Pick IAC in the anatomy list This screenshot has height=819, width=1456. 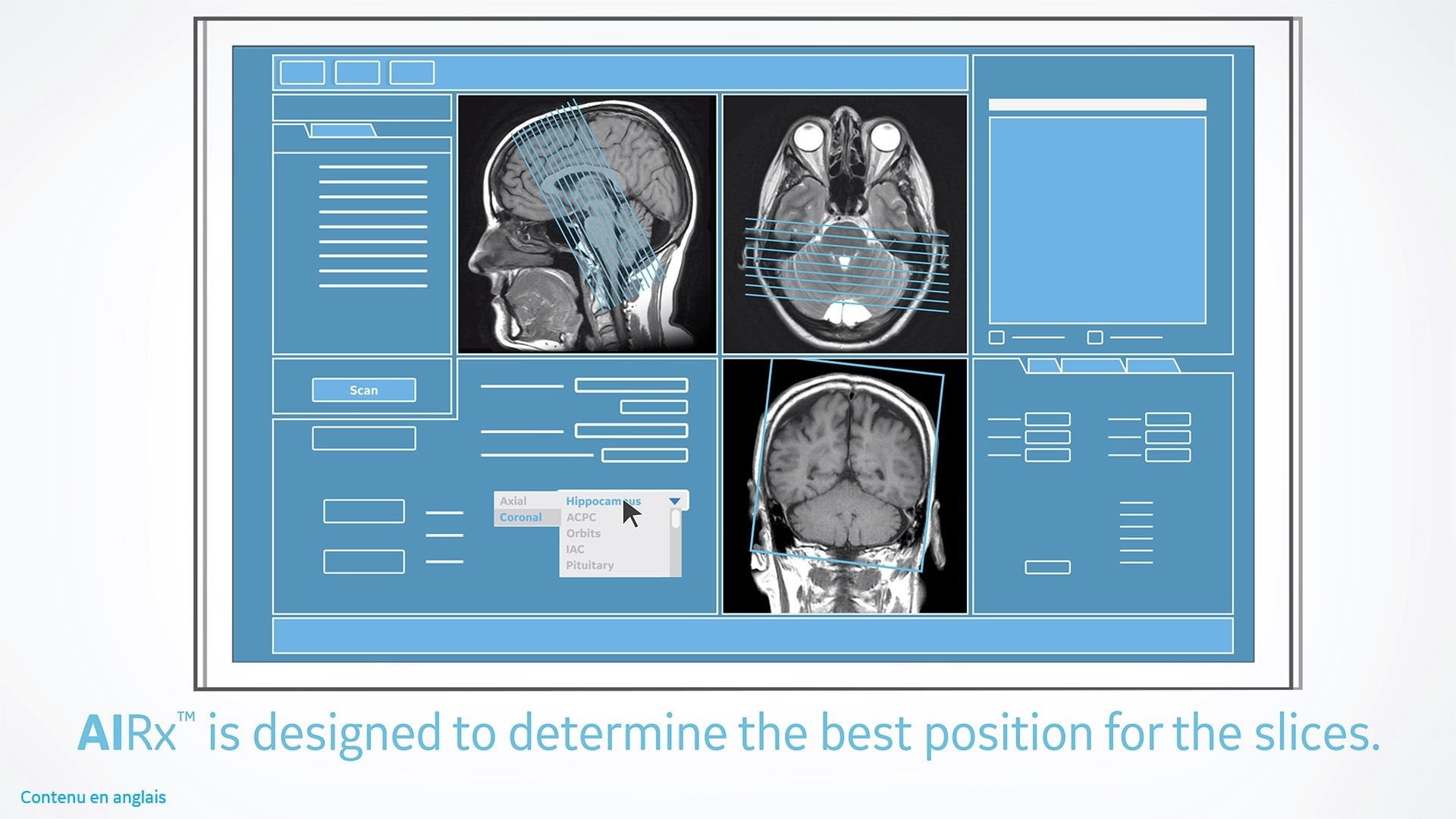click(576, 549)
